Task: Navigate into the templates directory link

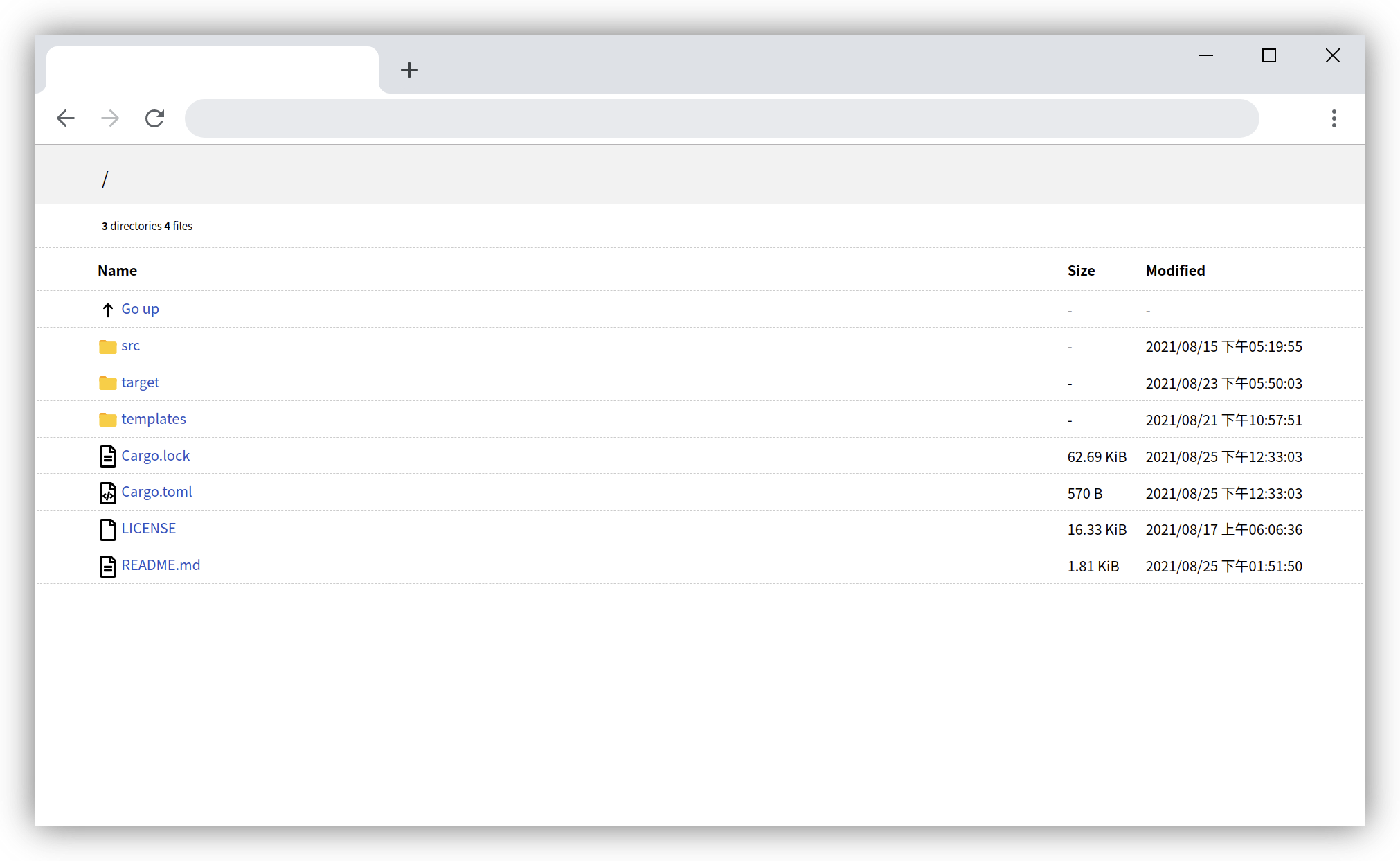Action: tap(154, 419)
